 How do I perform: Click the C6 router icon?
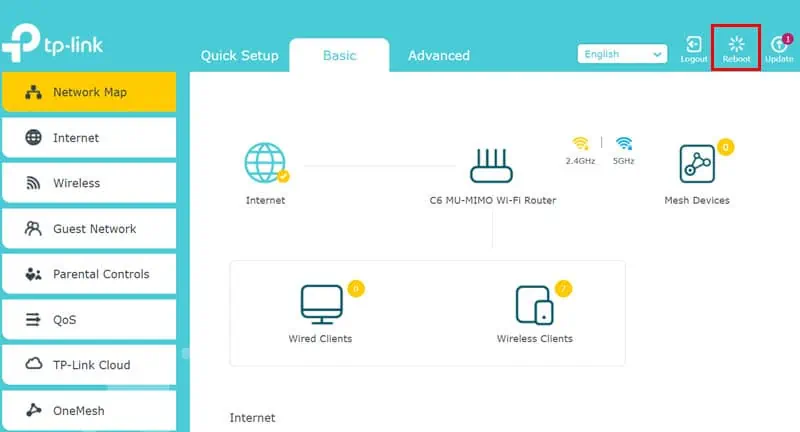[x=491, y=165]
